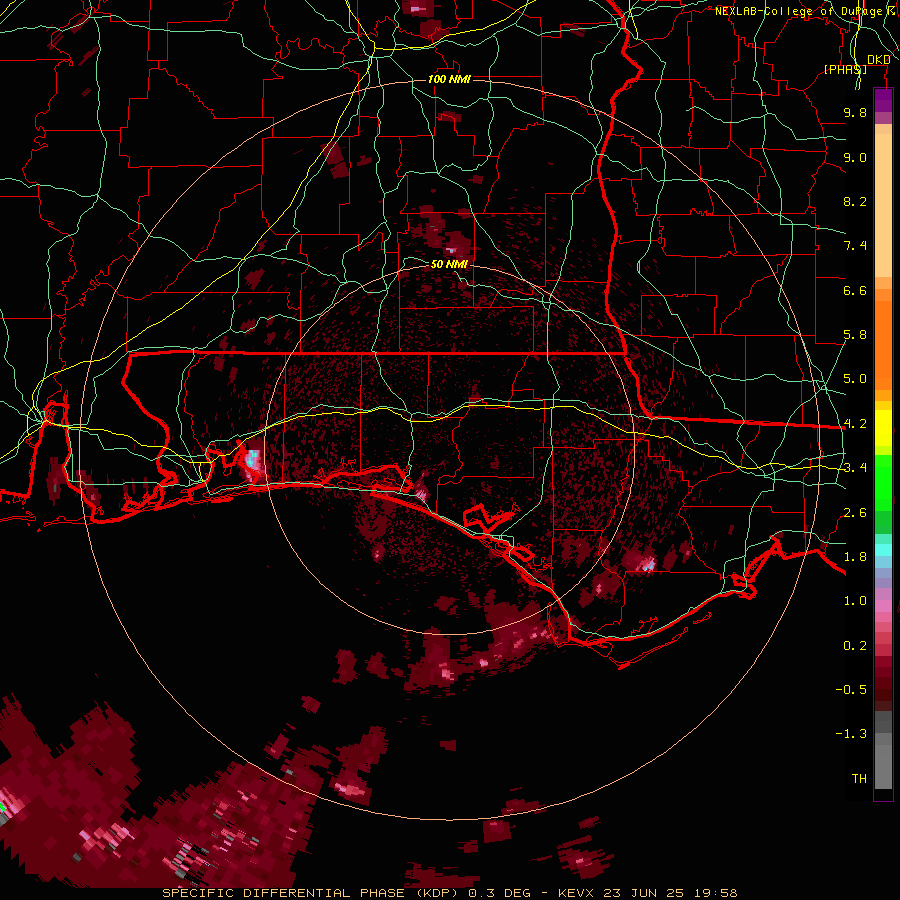900x900 pixels.
Task: Pick the bright green segment of the color bar
Action: pyautogui.click(x=883, y=482)
